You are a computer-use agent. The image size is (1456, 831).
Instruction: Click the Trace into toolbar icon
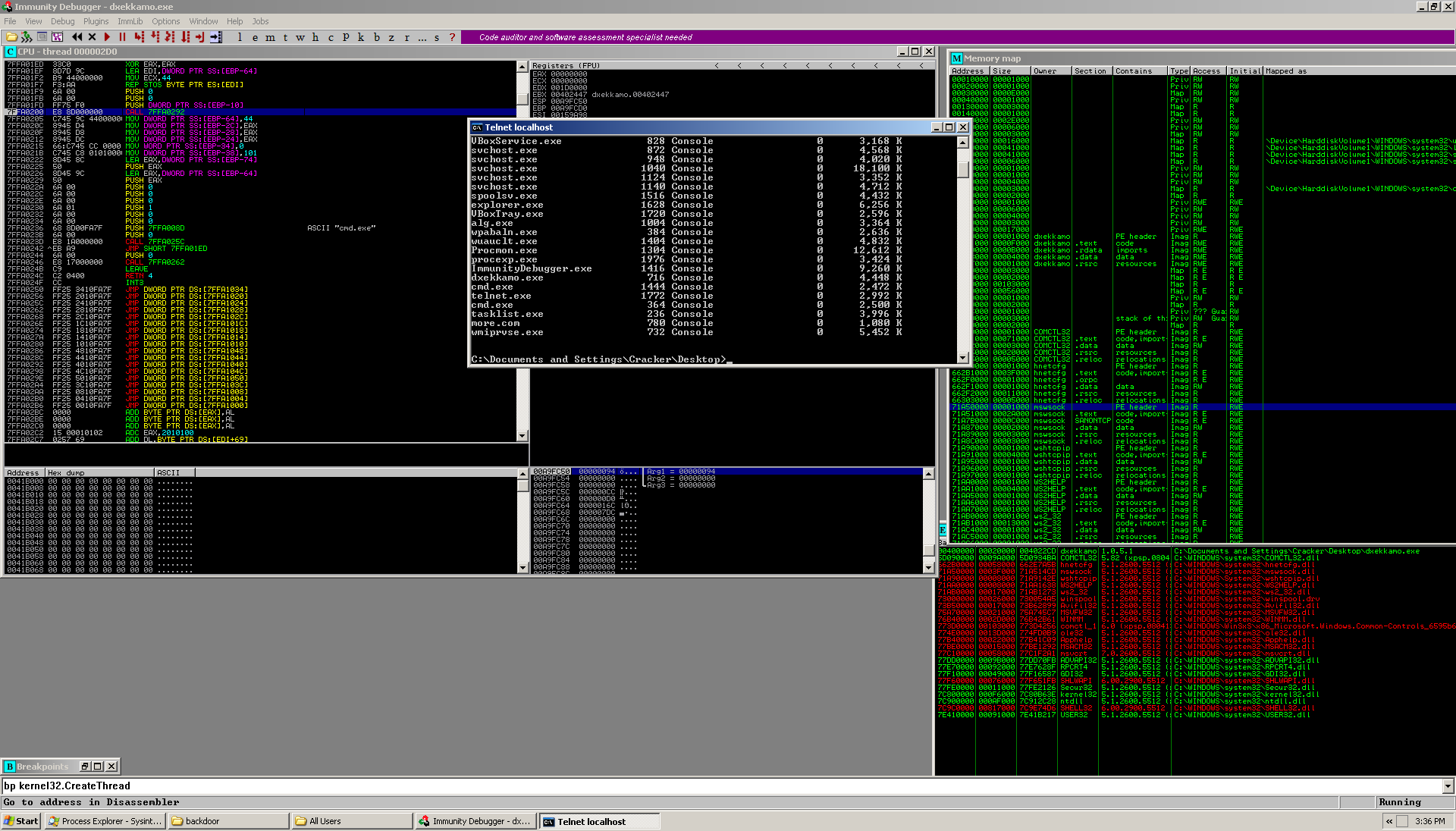[x=170, y=36]
